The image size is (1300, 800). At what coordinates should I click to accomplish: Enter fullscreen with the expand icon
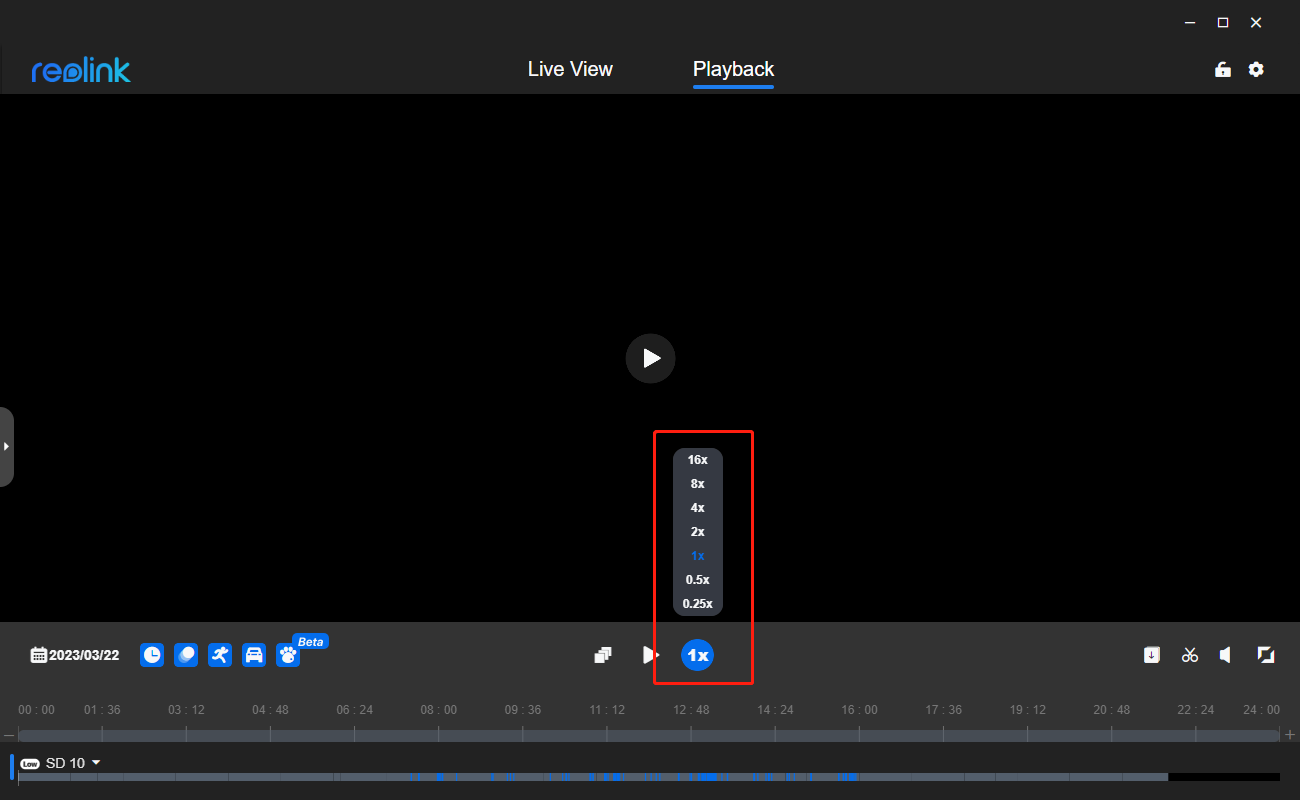(1266, 655)
